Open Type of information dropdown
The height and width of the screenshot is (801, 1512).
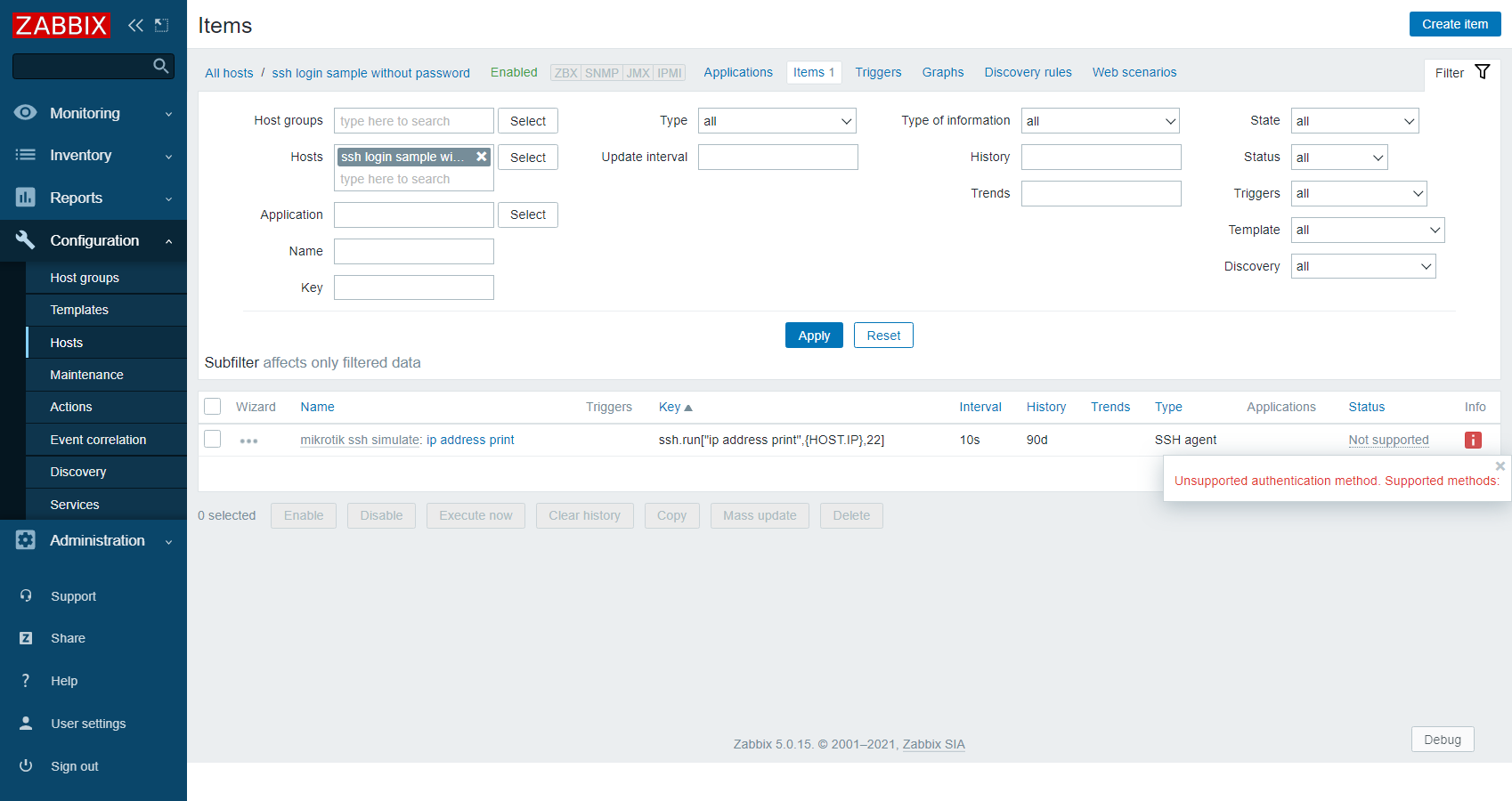coord(1101,121)
